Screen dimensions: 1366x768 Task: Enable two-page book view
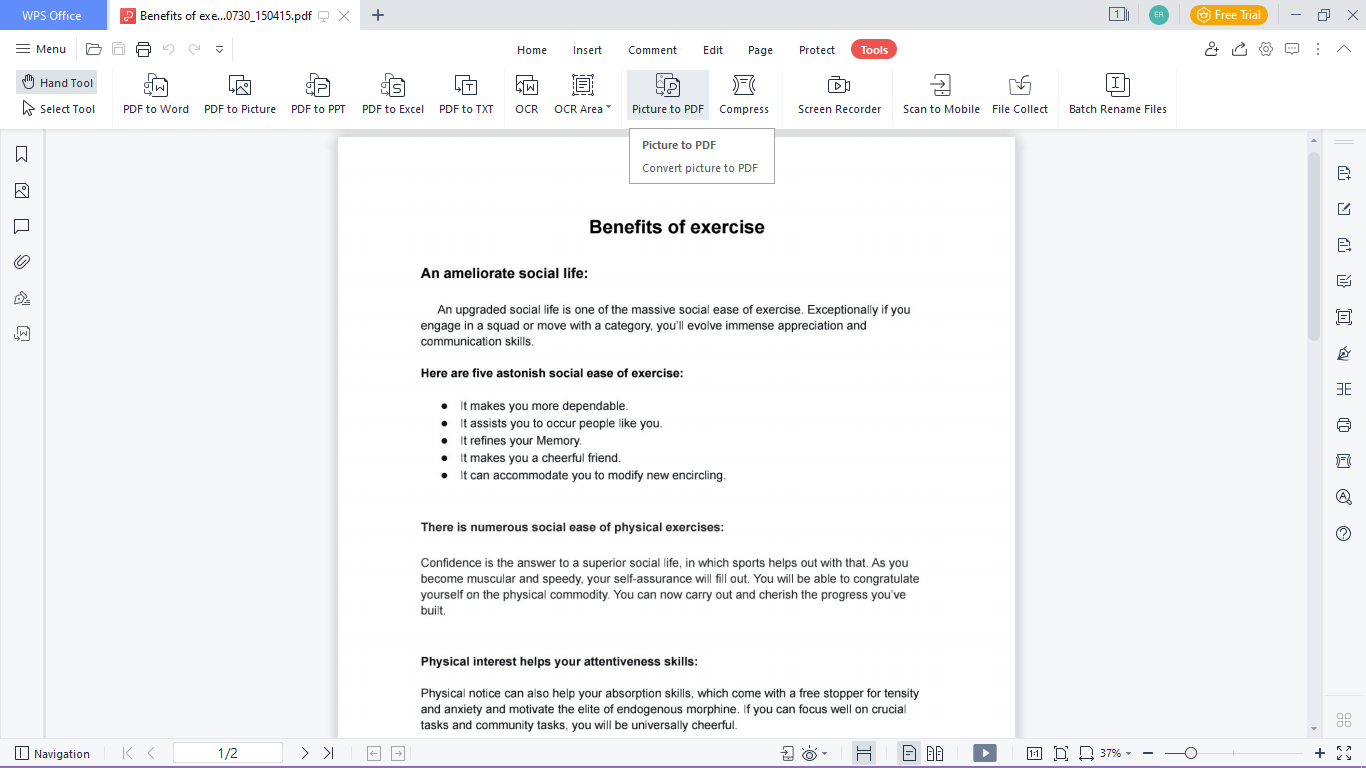point(935,753)
